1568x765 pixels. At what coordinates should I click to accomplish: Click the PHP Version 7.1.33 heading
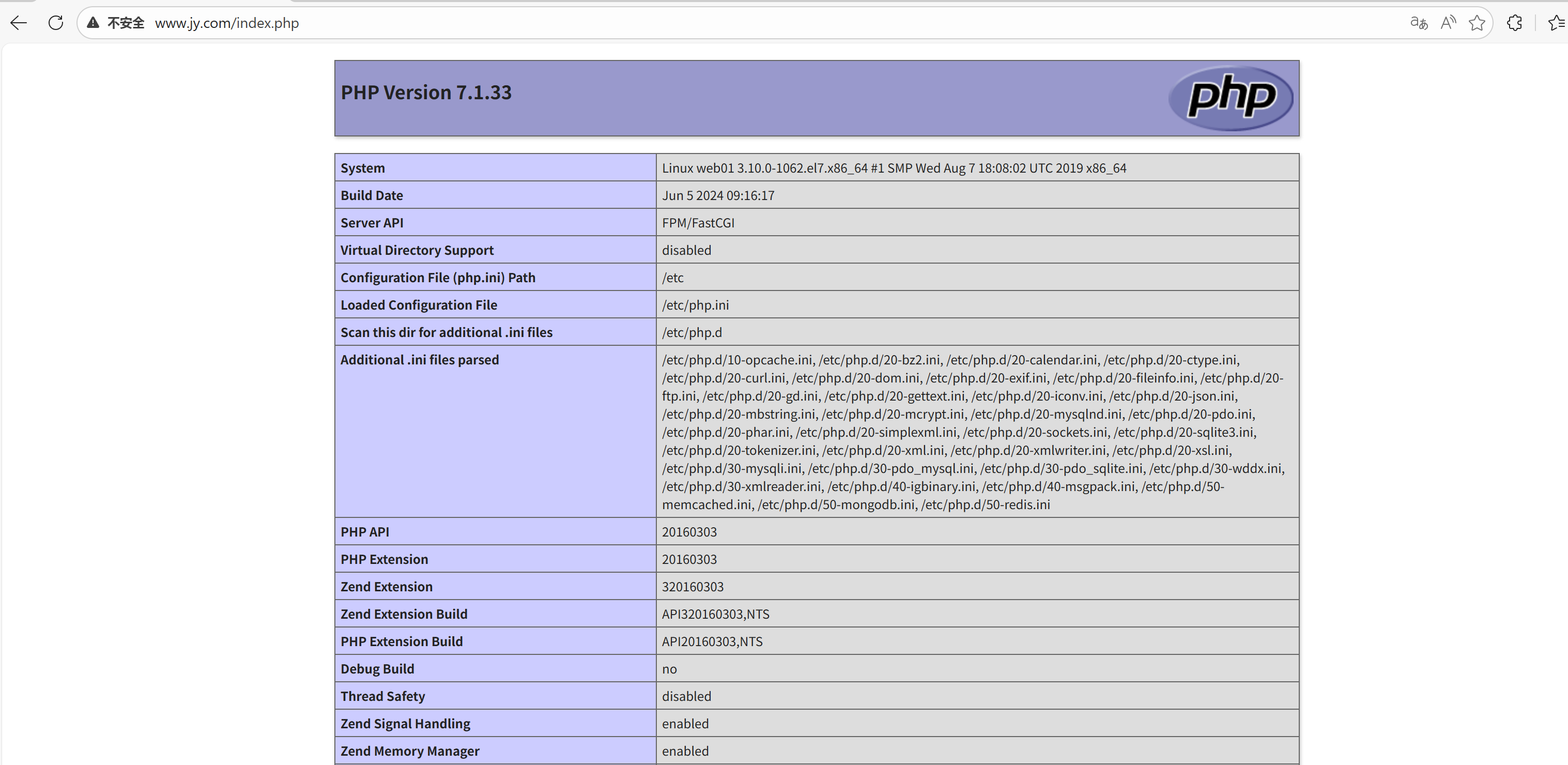[x=426, y=93]
